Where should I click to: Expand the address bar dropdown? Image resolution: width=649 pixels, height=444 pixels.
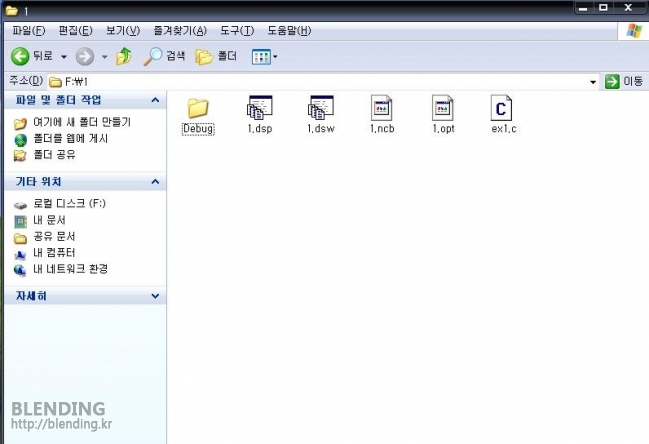[x=593, y=82]
